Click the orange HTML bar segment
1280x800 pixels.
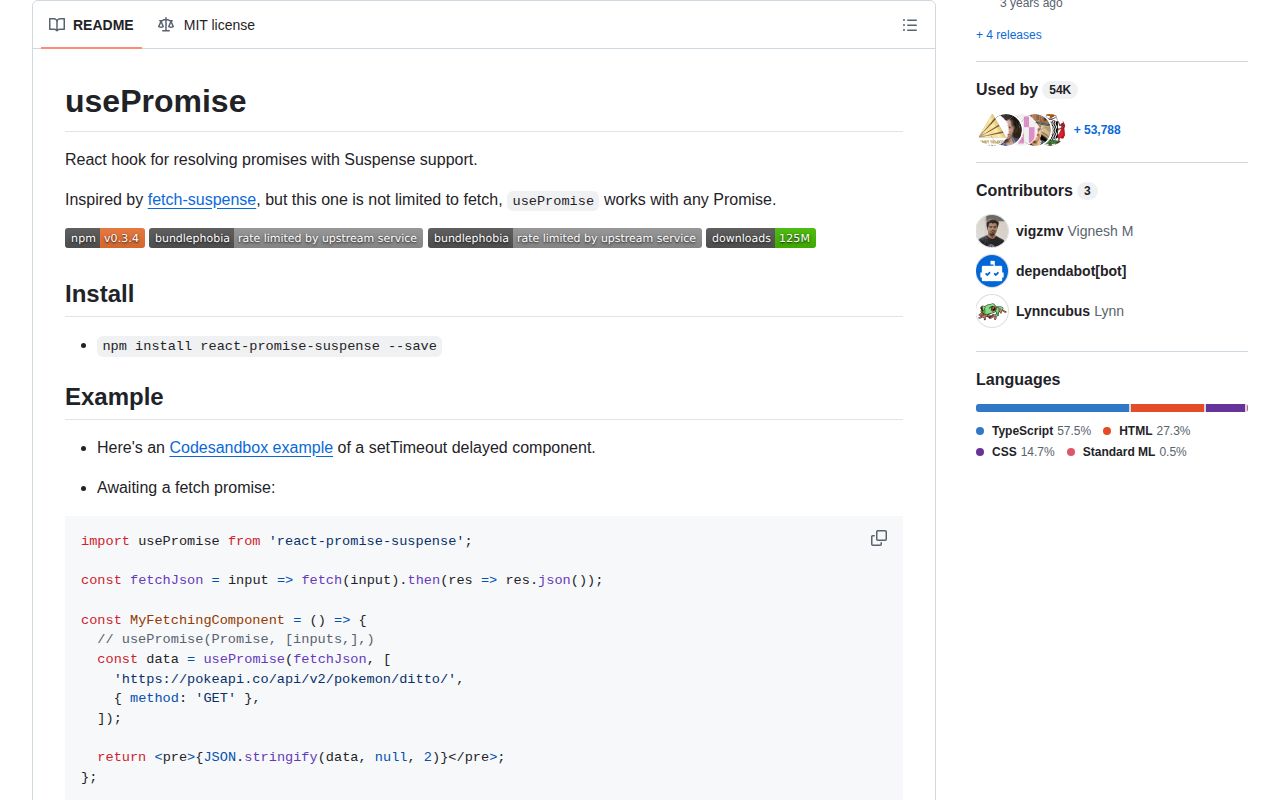(1167, 408)
